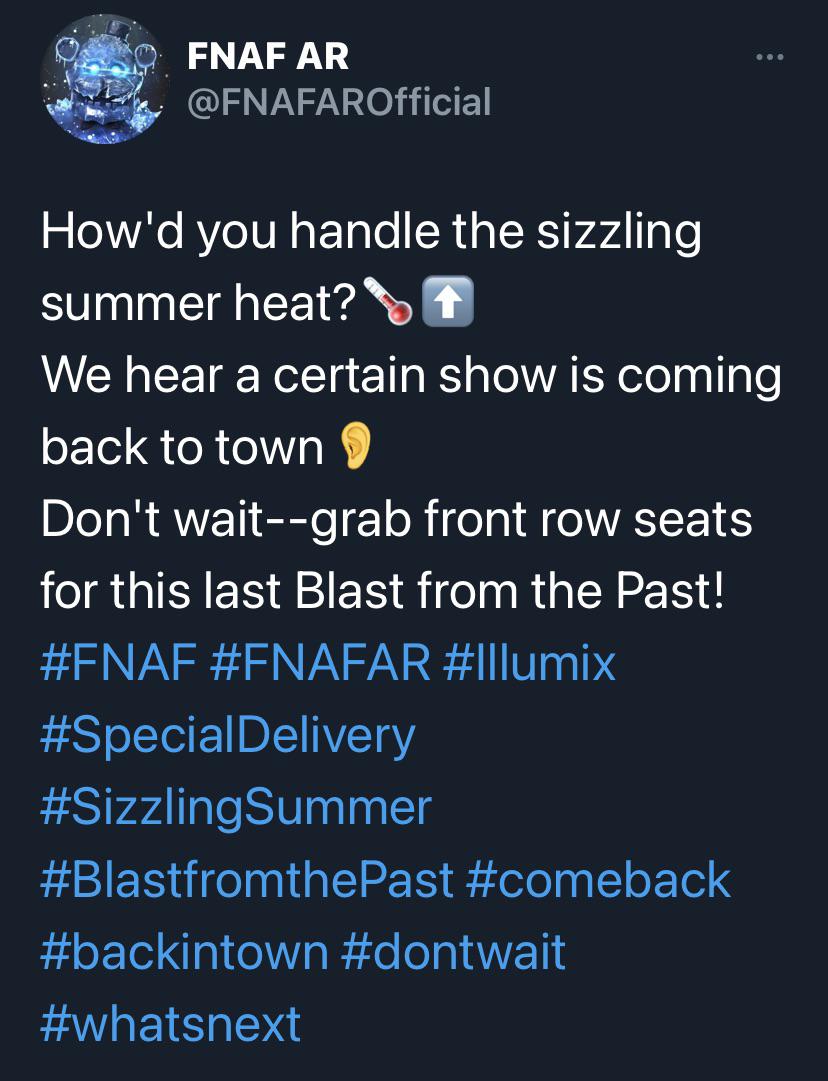Click the 'Don't wait--grab front row seats' line
828x1081 pixels.
[x=396, y=520]
